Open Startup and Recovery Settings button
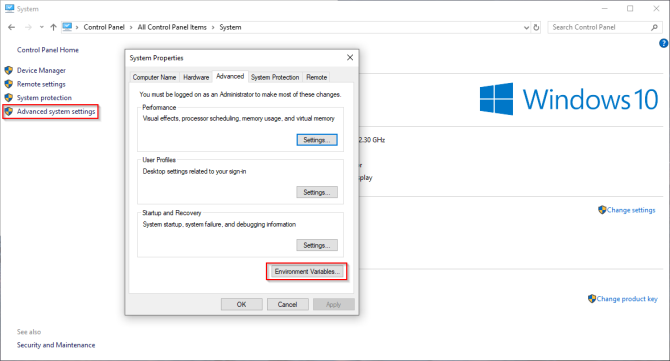This screenshot has width=670, height=361. (317, 245)
